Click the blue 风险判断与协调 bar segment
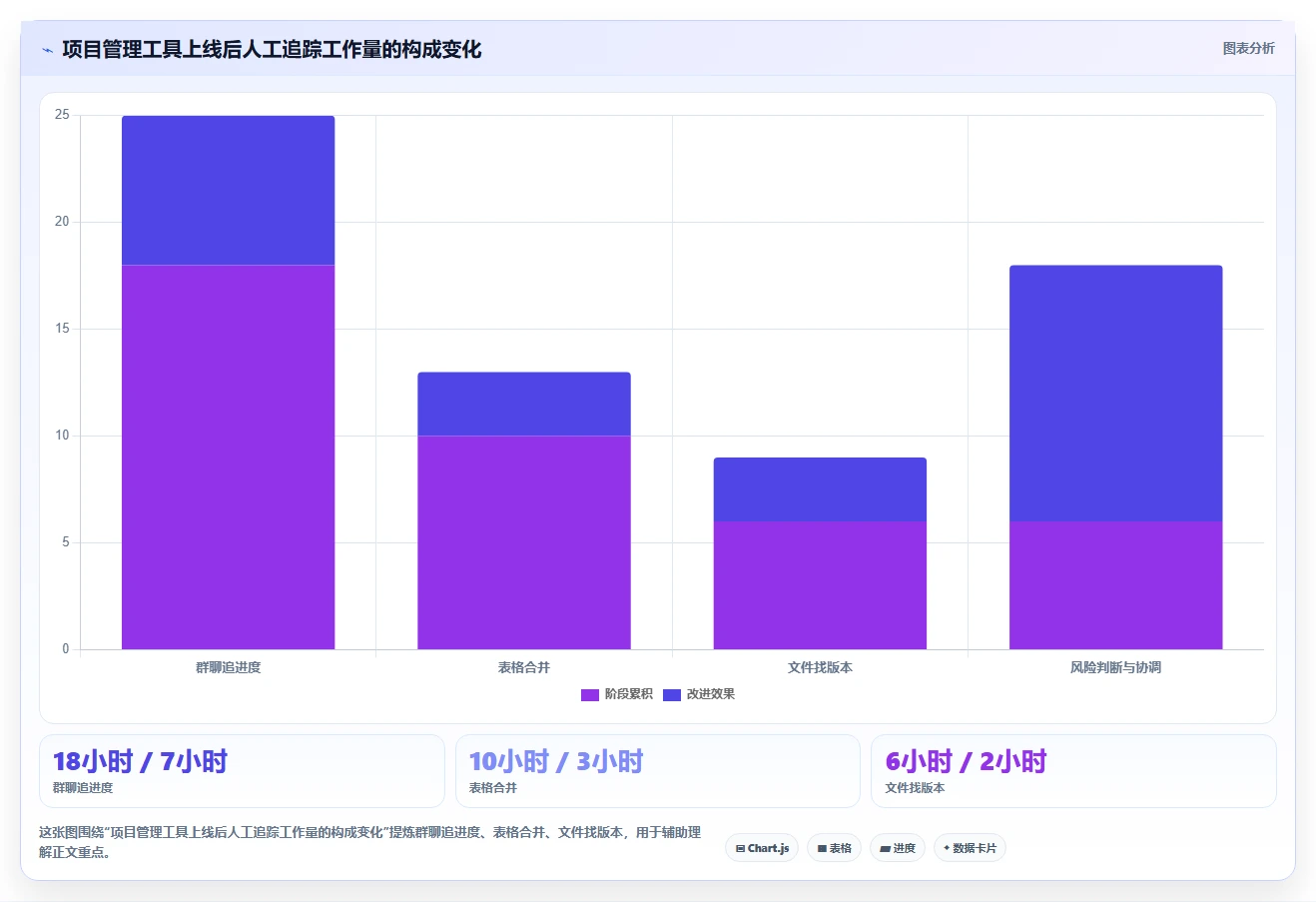 (x=1115, y=393)
